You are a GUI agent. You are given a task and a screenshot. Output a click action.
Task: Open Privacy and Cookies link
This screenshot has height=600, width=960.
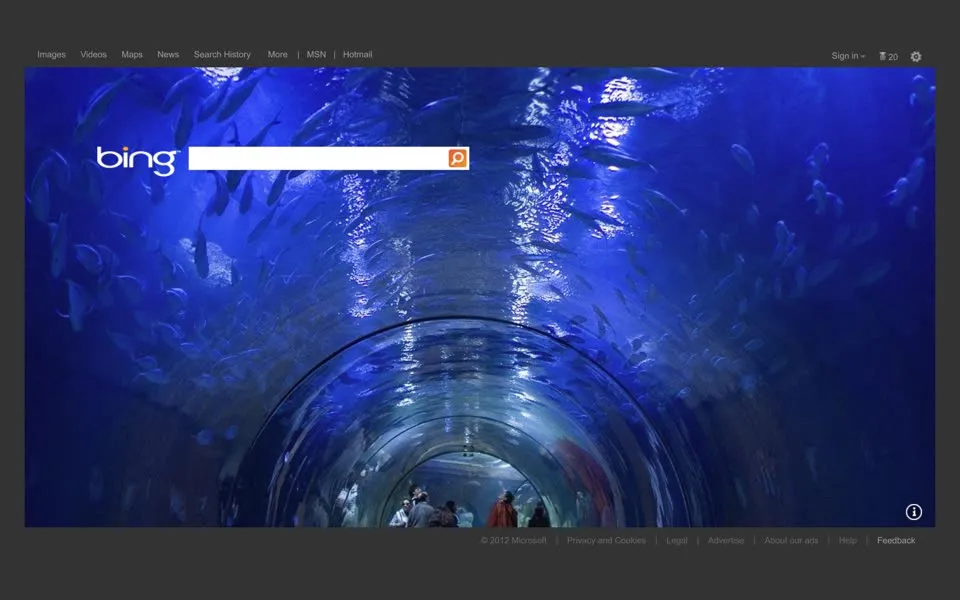(x=606, y=540)
